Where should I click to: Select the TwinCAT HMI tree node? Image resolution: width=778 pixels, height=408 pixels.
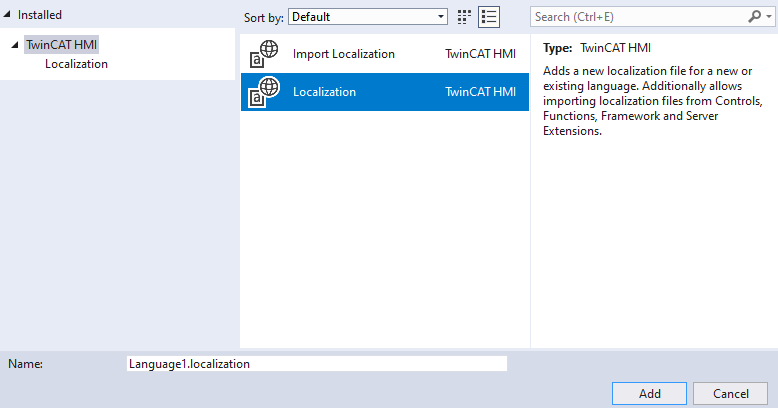pyautogui.click(x=62, y=45)
